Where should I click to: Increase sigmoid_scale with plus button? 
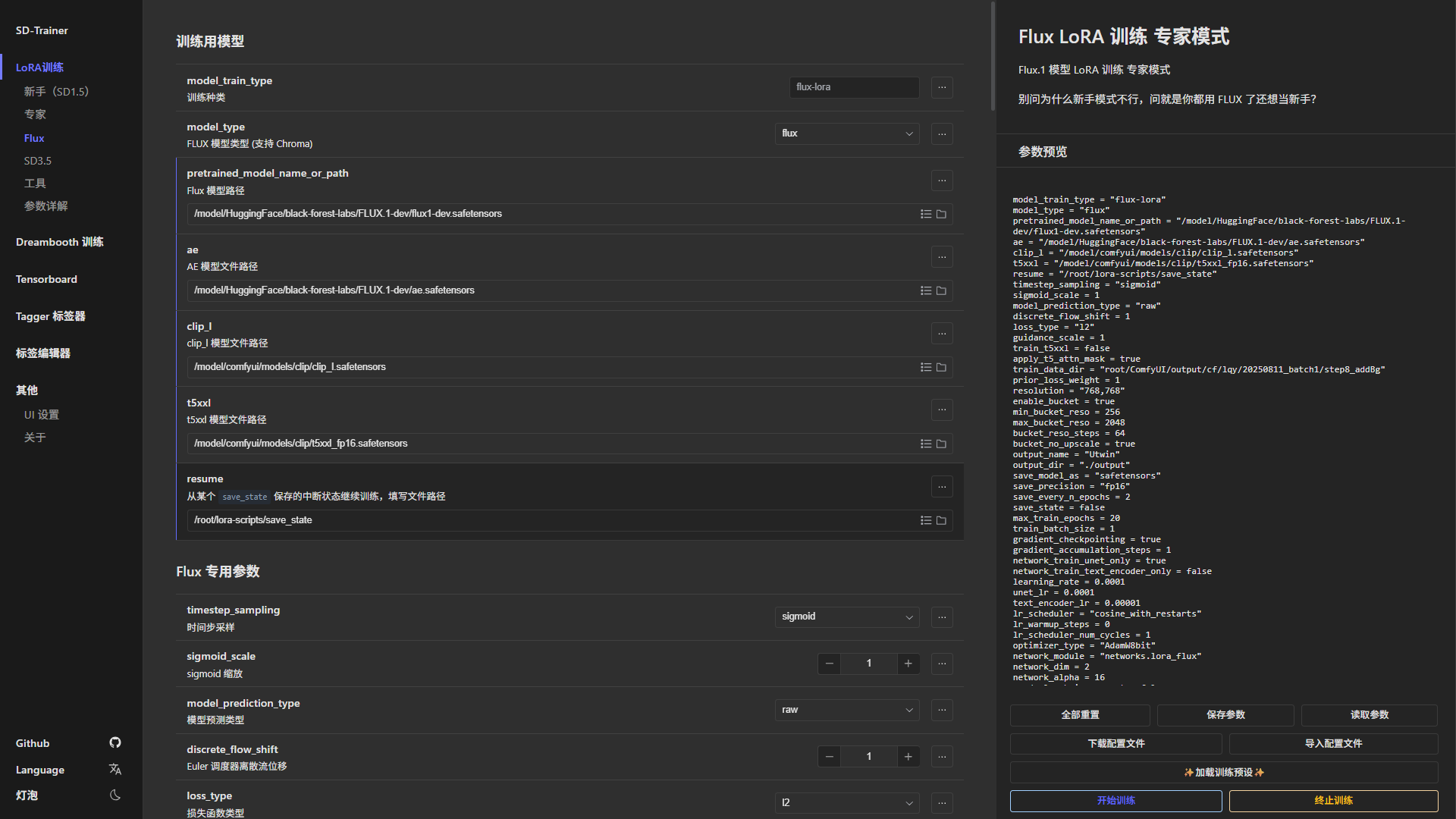pos(908,664)
